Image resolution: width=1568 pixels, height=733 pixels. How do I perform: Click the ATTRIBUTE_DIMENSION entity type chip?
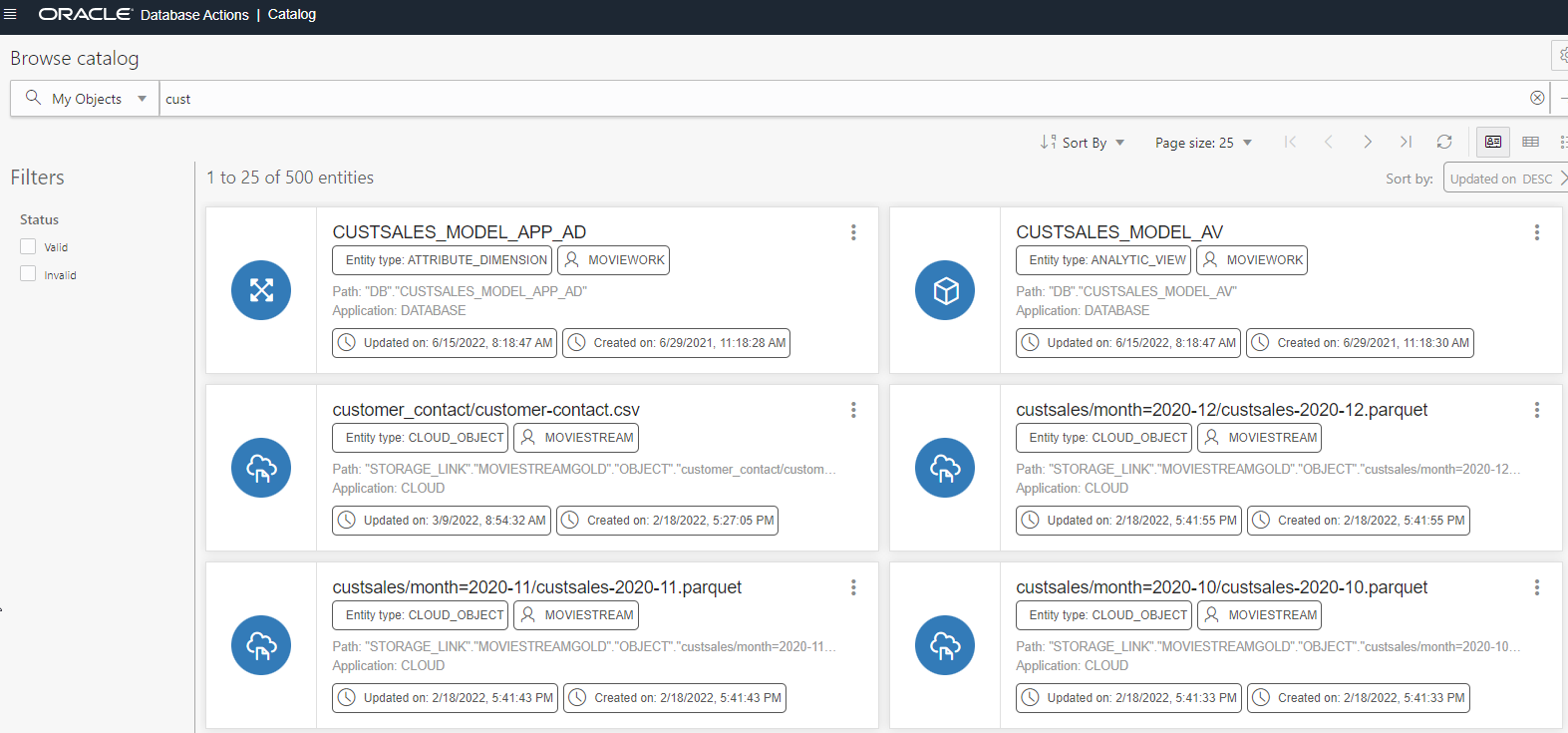442,260
